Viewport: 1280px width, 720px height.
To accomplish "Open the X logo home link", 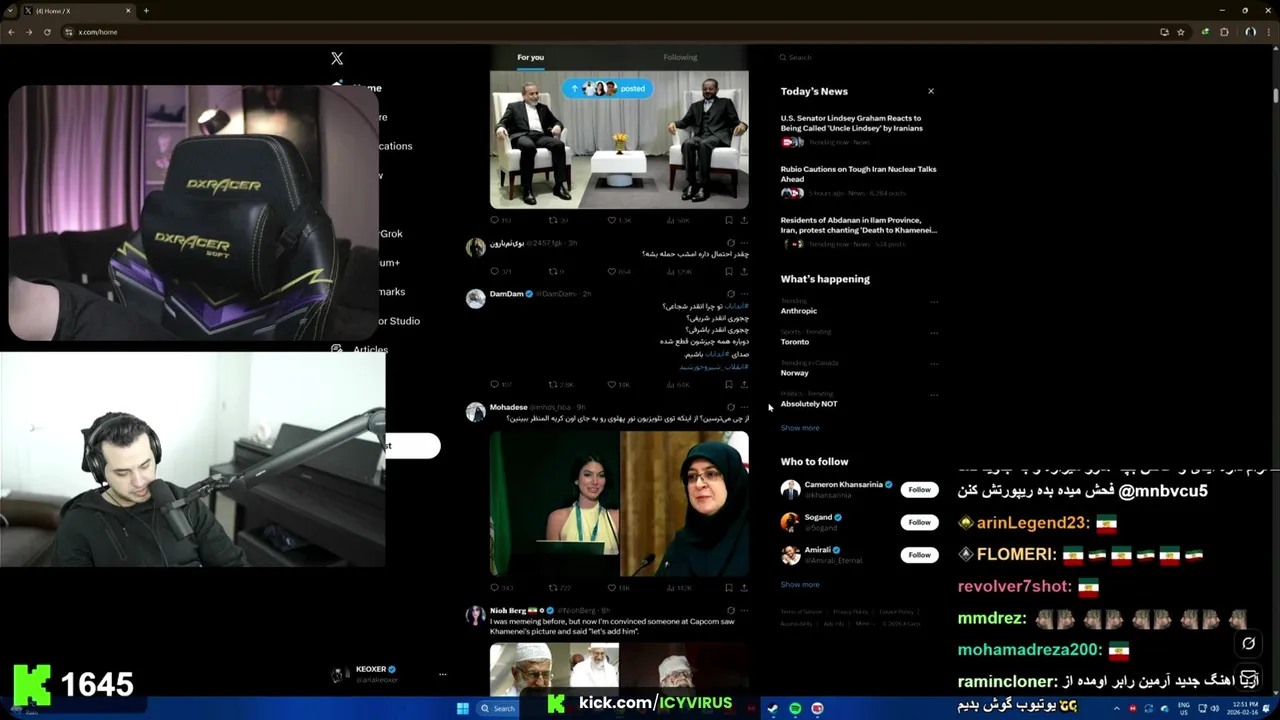I will pyautogui.click(x=337, y=59).
